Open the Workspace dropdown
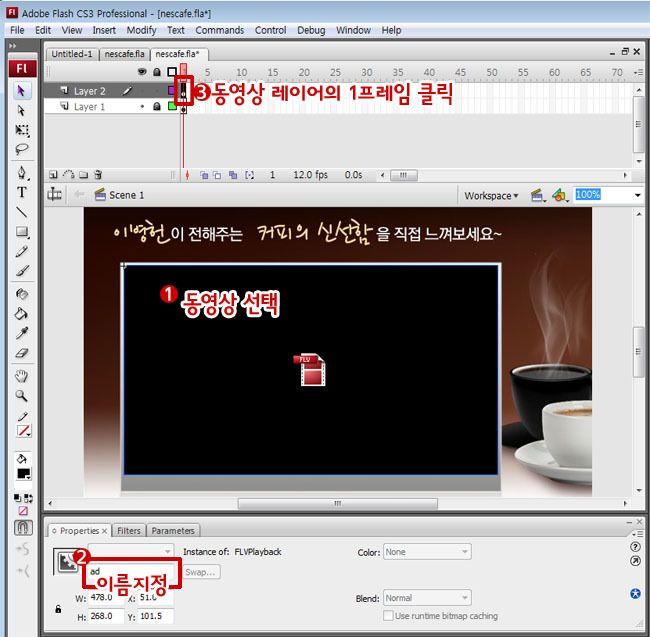This screenshot has width=650, height=637. (491, 196)
